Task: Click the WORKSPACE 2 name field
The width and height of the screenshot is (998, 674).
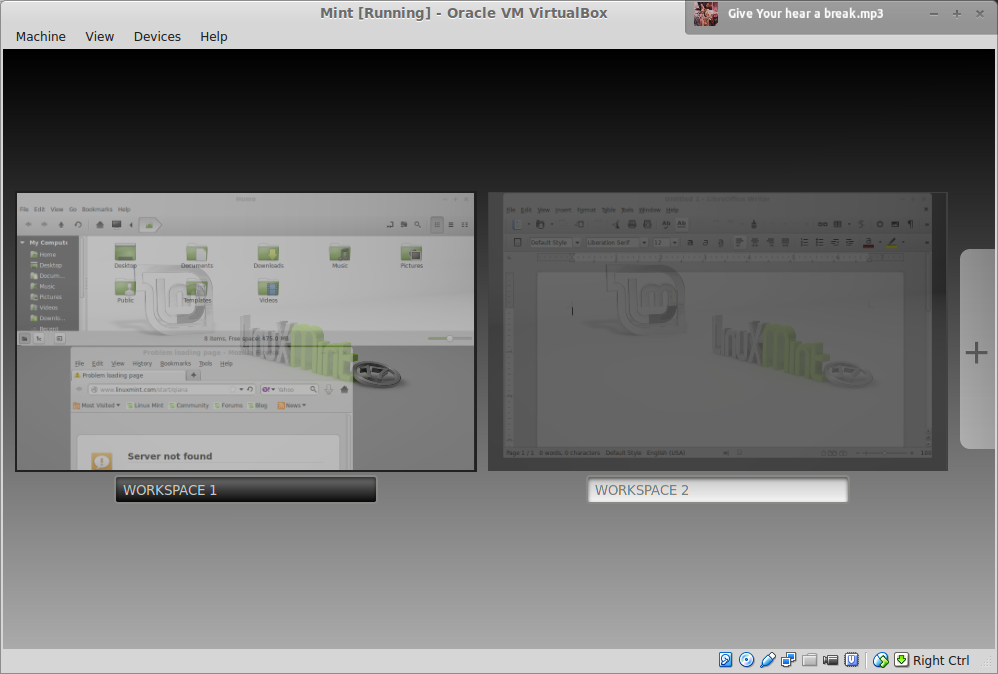Action: tap(717, 490)
